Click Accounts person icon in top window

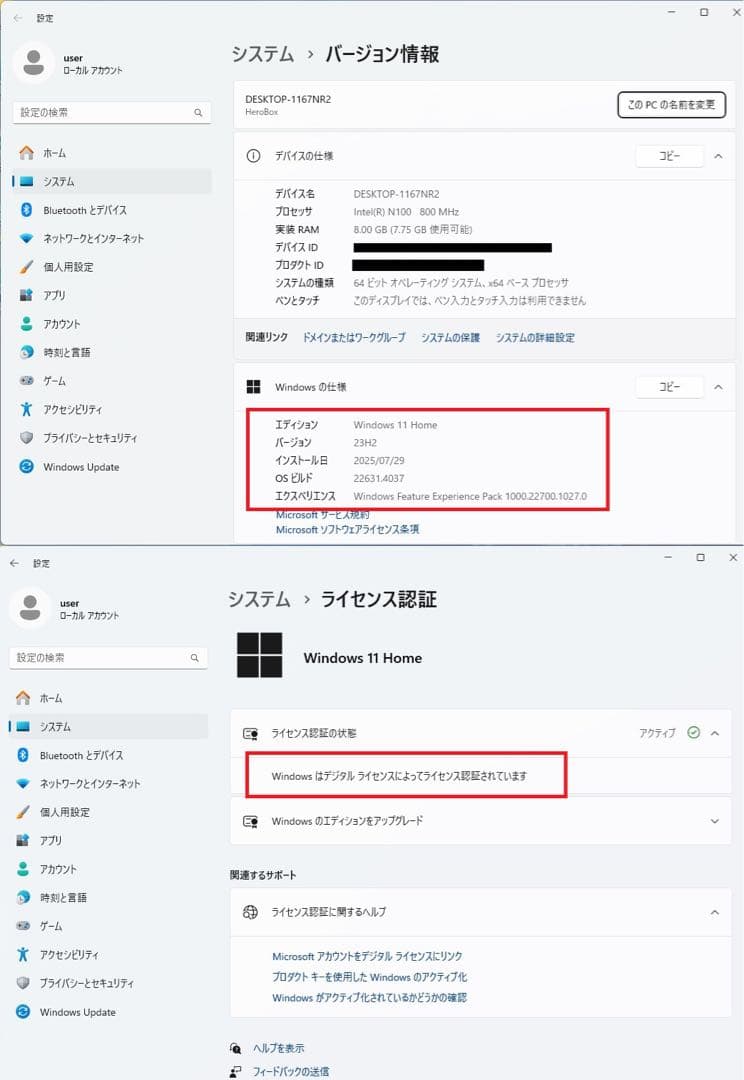click(x=26, y=324)
